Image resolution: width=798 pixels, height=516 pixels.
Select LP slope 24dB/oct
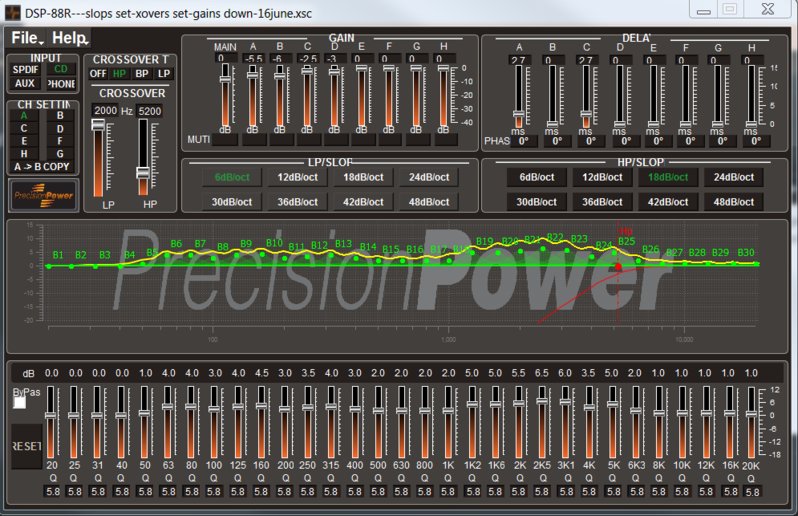pyautogui.click(x=429, y=177)
